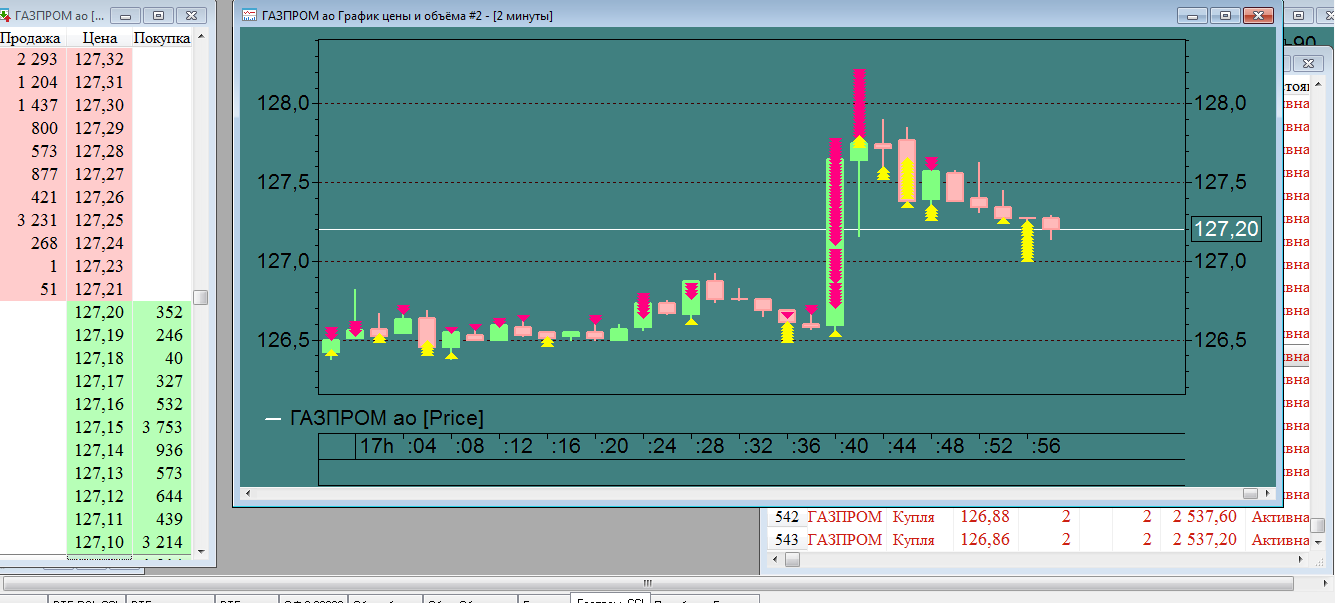Click the :40 label on time axis
The width and height of the screenshot is (1335, 603).
point(853,446)
